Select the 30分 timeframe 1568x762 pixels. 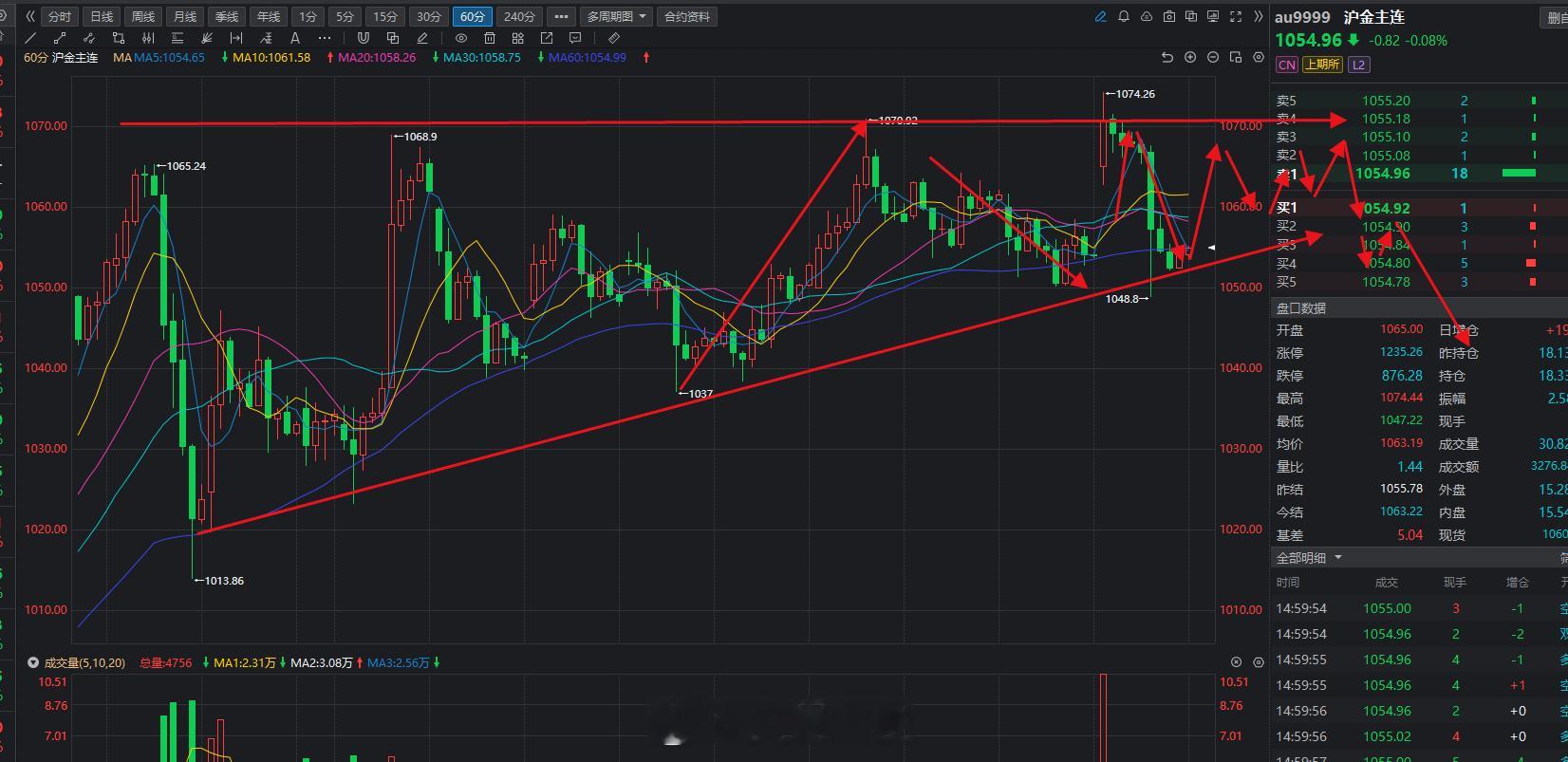coord(429,16)
